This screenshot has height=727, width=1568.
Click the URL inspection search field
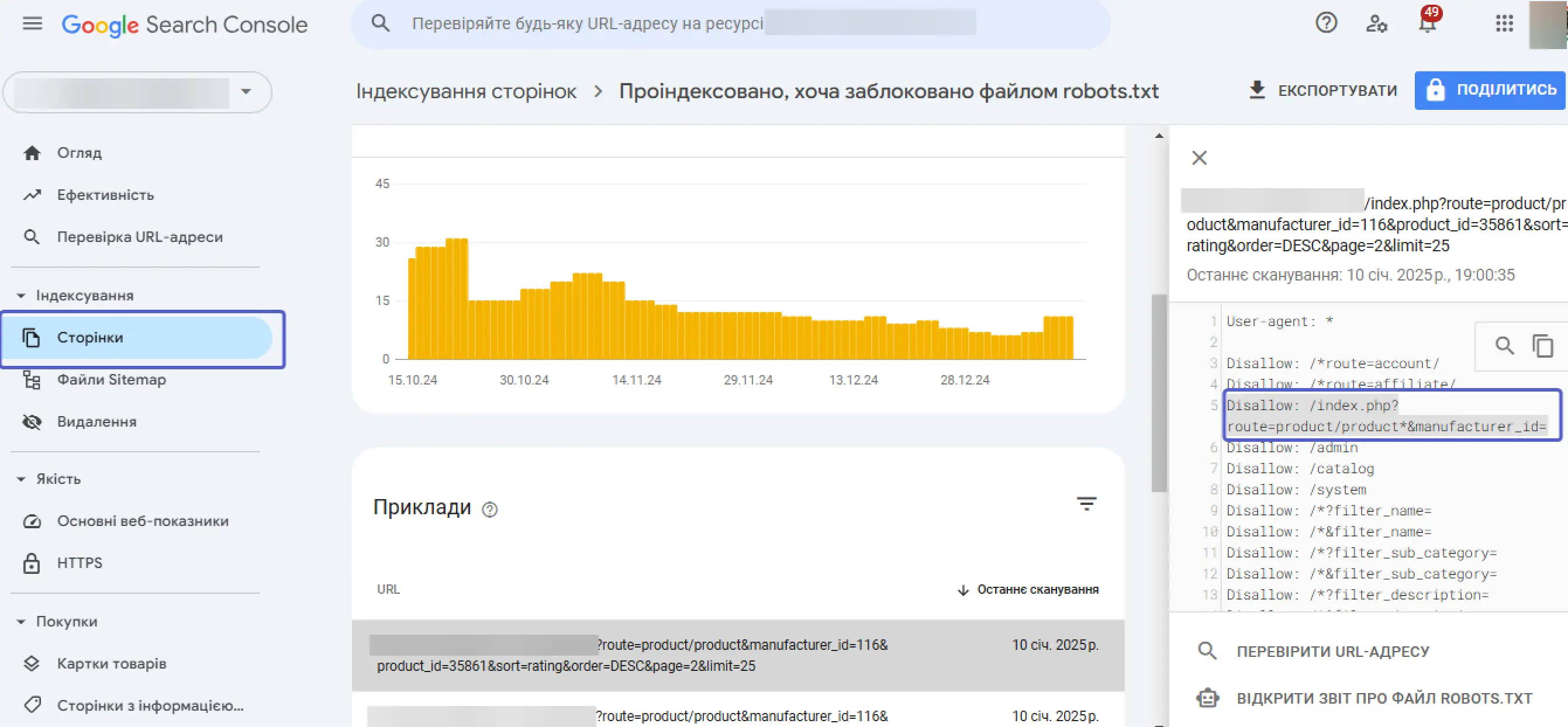pyautogui.click(x=730, y=24)
